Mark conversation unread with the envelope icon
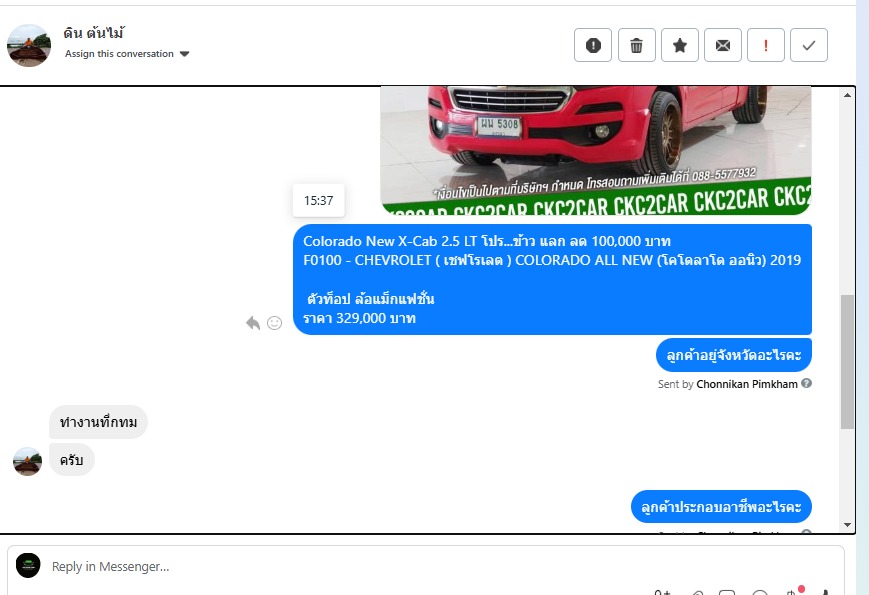This screenshot has width=869, height=595. point(723,45)
